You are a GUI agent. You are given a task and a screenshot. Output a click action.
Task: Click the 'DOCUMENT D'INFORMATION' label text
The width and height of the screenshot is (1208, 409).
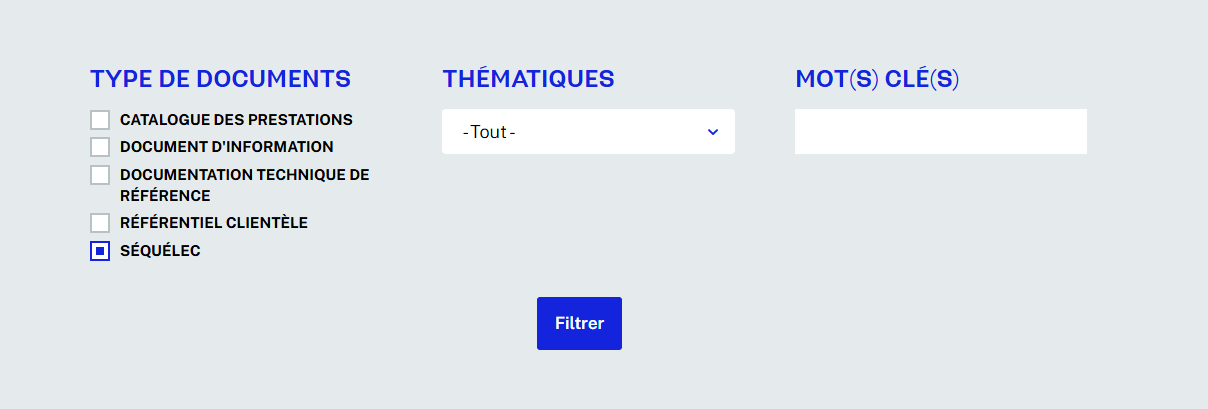click(x=227, y=147)
